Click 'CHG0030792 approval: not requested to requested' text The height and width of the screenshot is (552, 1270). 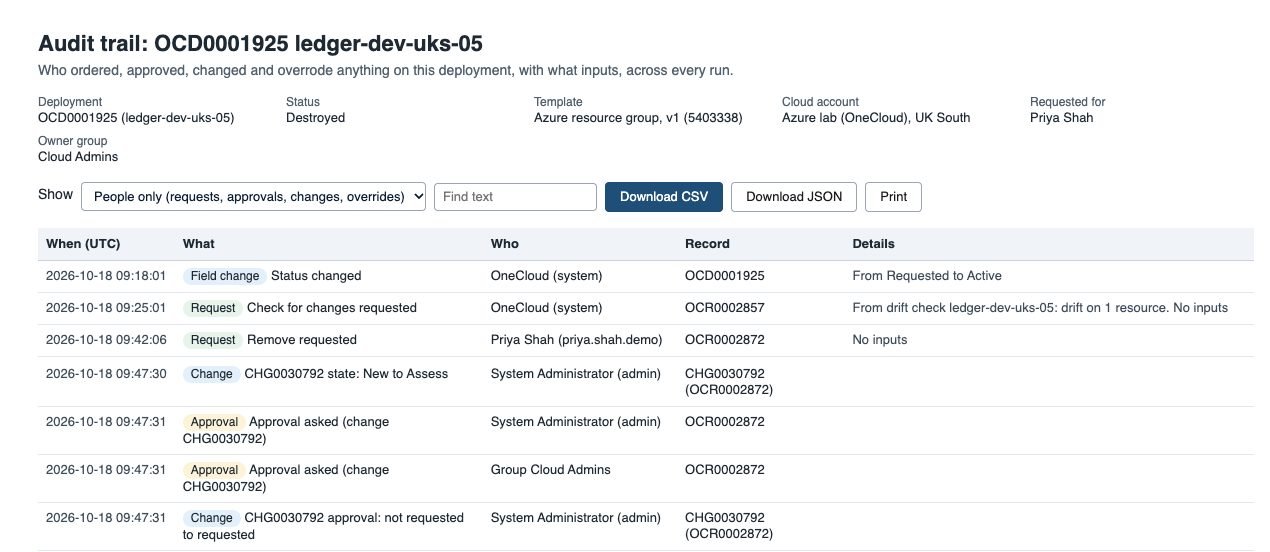click(x=324, y=526)
